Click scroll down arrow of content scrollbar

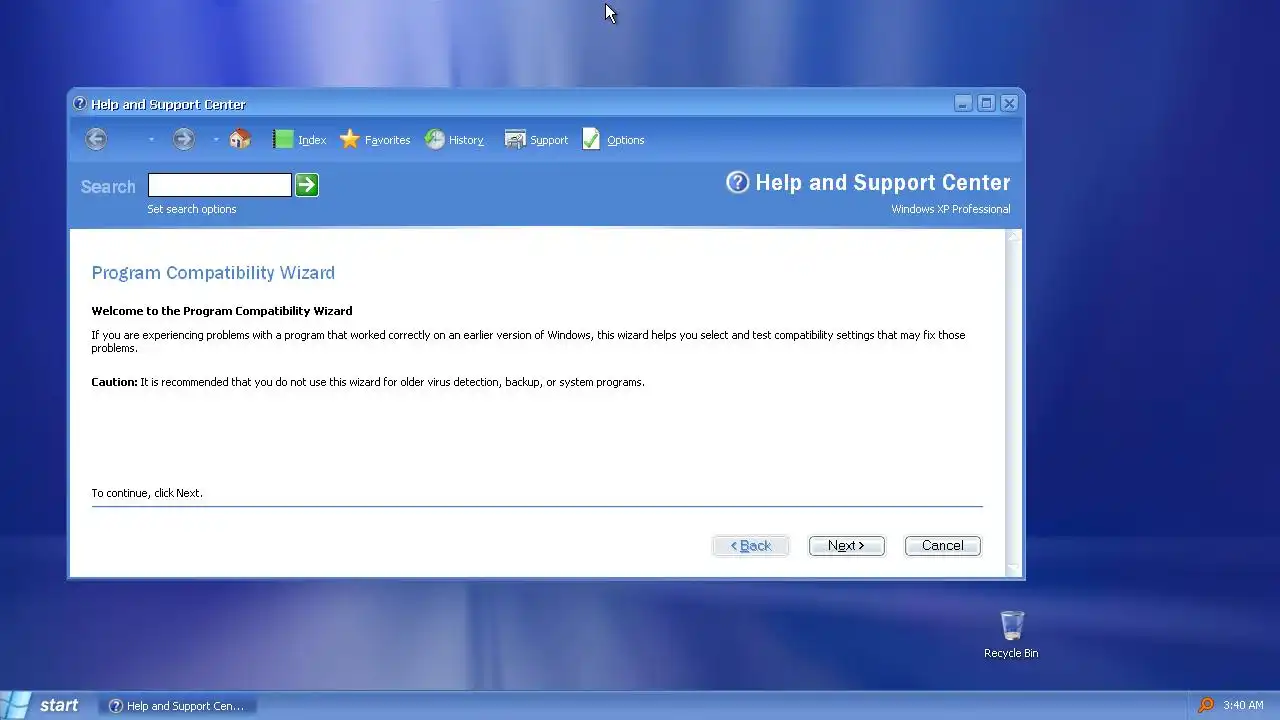pos(1015,569)
